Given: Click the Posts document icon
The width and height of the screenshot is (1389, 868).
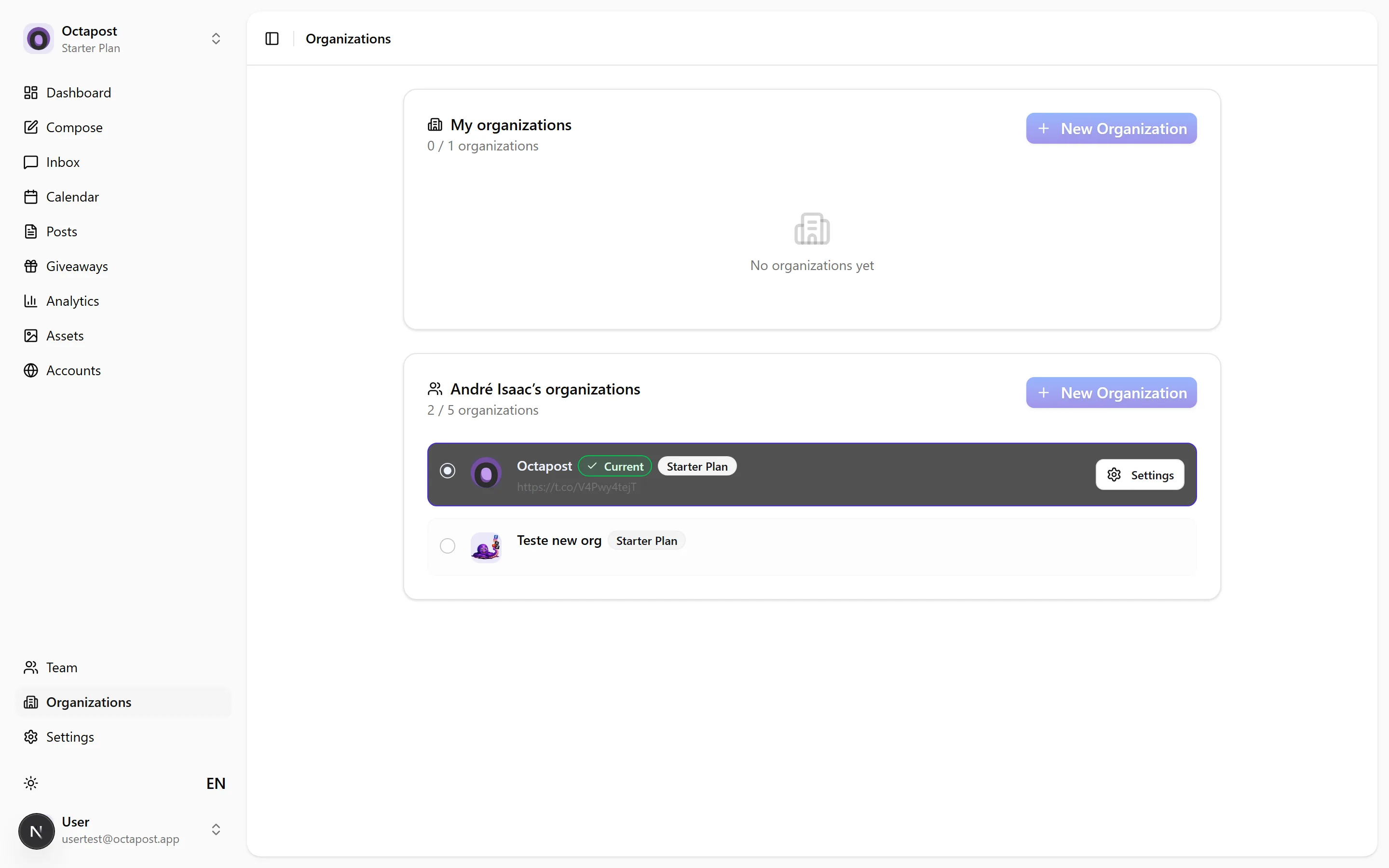Looking at the screenshot, I should click(x=31, y=231).
